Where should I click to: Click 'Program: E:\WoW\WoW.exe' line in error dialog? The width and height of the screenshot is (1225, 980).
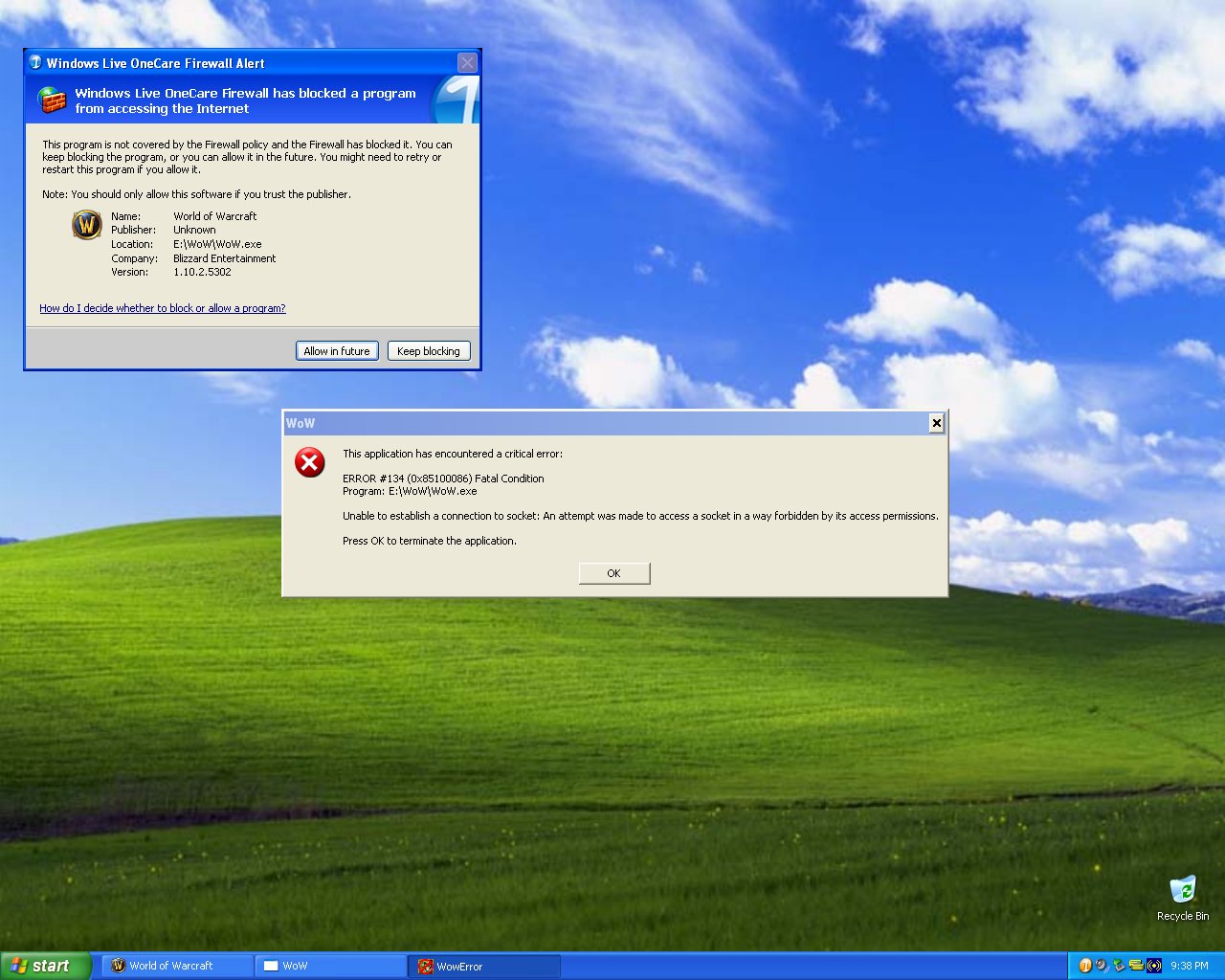click(410, 491)
